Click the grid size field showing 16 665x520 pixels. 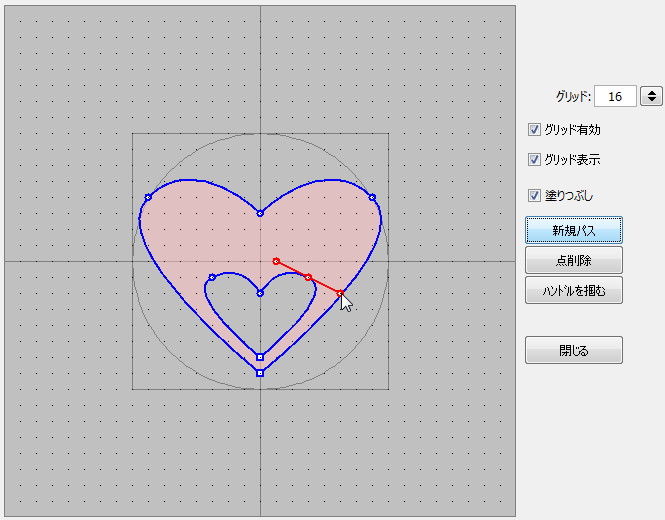tap(615, 96)
